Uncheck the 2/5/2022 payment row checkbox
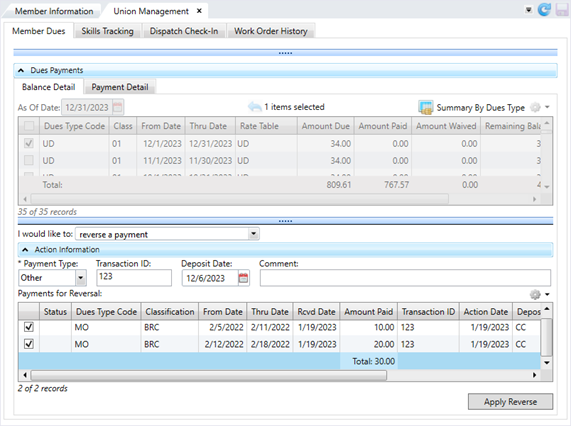Image resolution: width=571 pixels, height=426 pixels. pyautogui.click(x=29, y=327)
